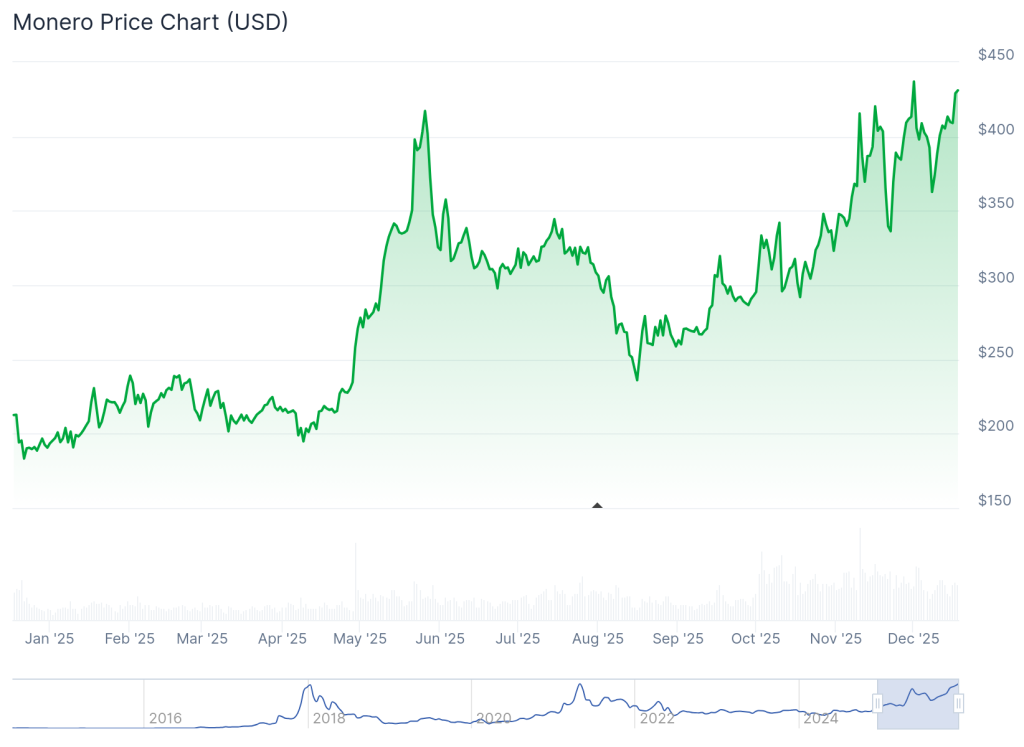Click the Jan '25 x-axis label

tap(50, 638)
